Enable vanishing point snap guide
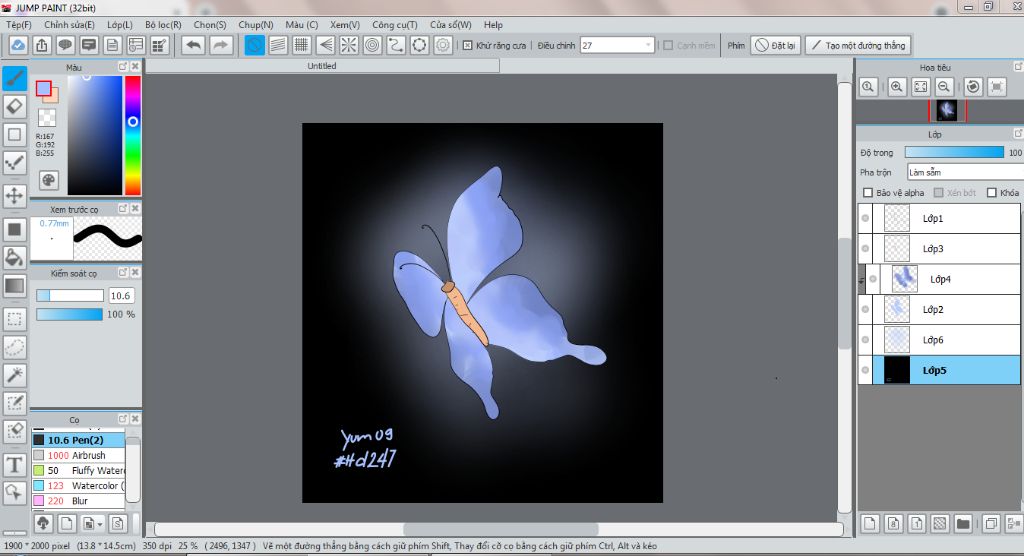 coord(325,45)
